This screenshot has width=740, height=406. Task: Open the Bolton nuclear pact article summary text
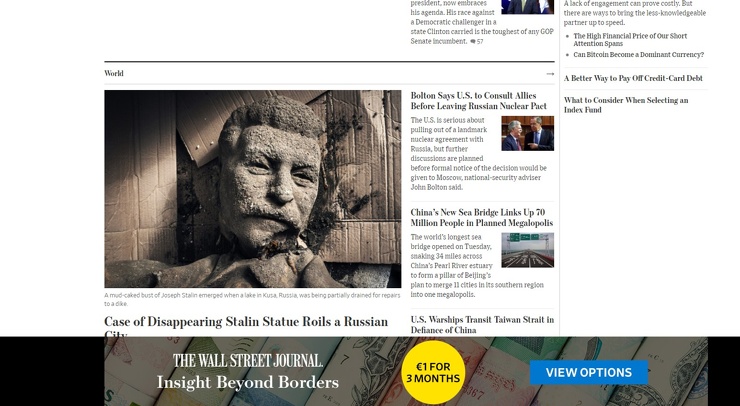478,153
